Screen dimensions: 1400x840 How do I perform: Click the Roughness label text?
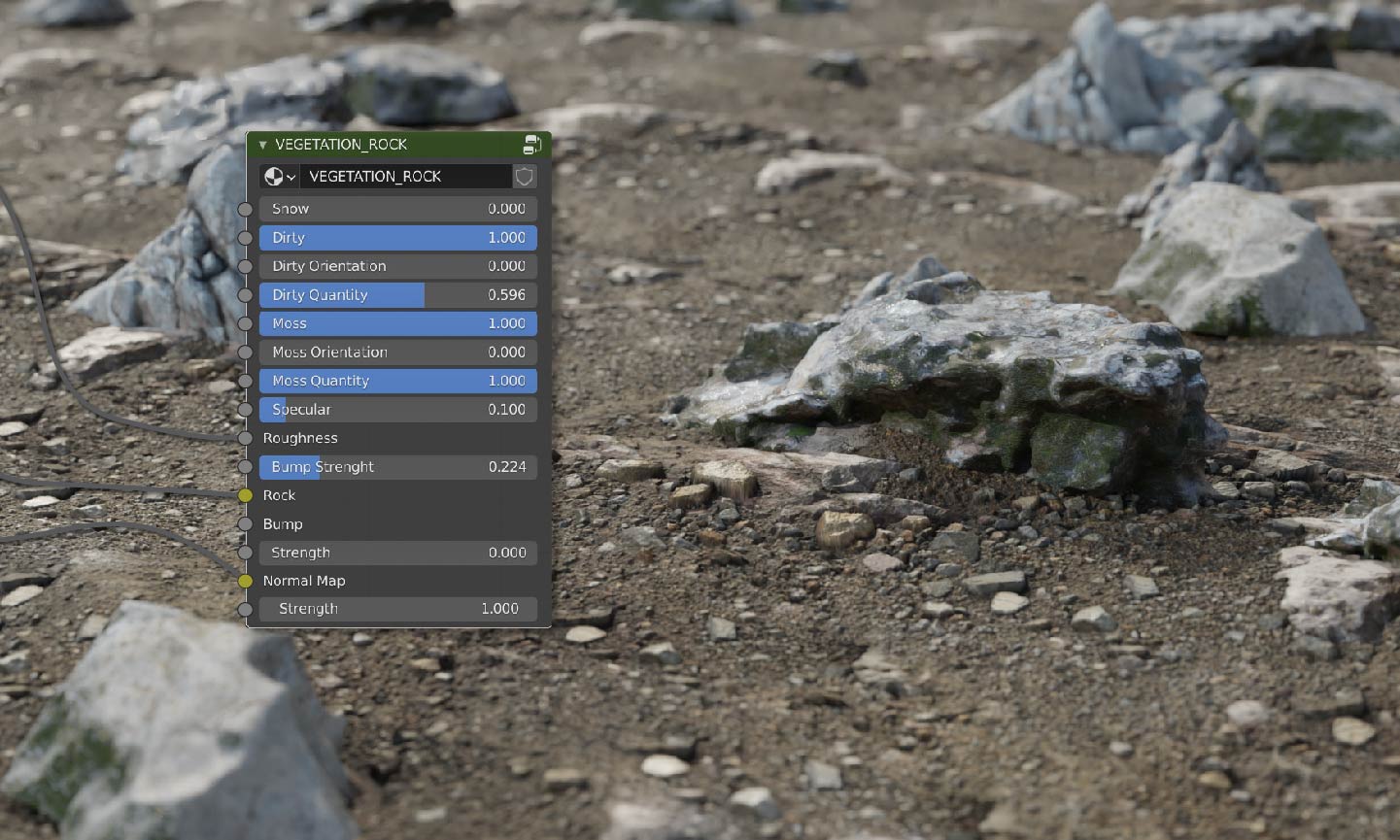tap(300, 438)
